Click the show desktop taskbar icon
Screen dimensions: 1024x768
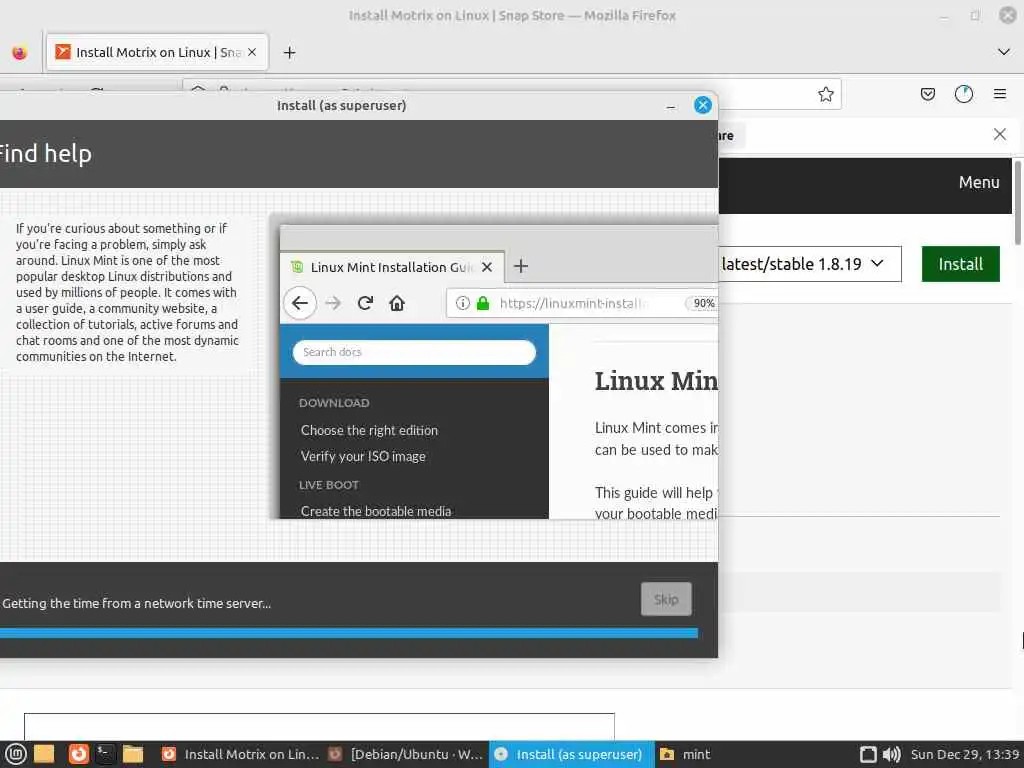pos(44,754)
